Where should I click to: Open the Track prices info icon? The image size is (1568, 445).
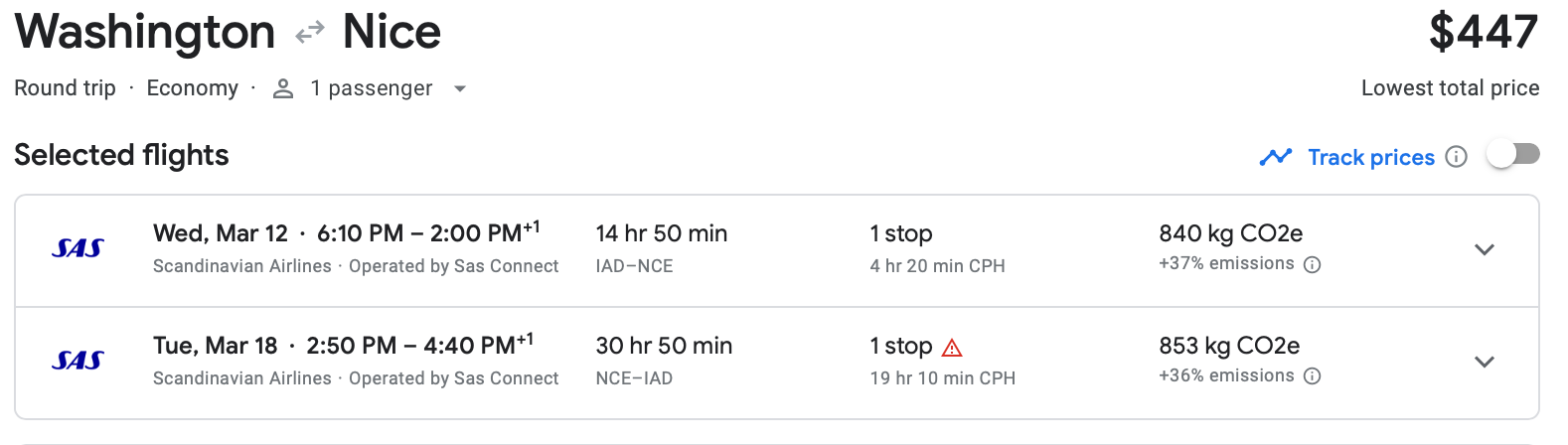pyautogui.click(x=1456, y=157)
